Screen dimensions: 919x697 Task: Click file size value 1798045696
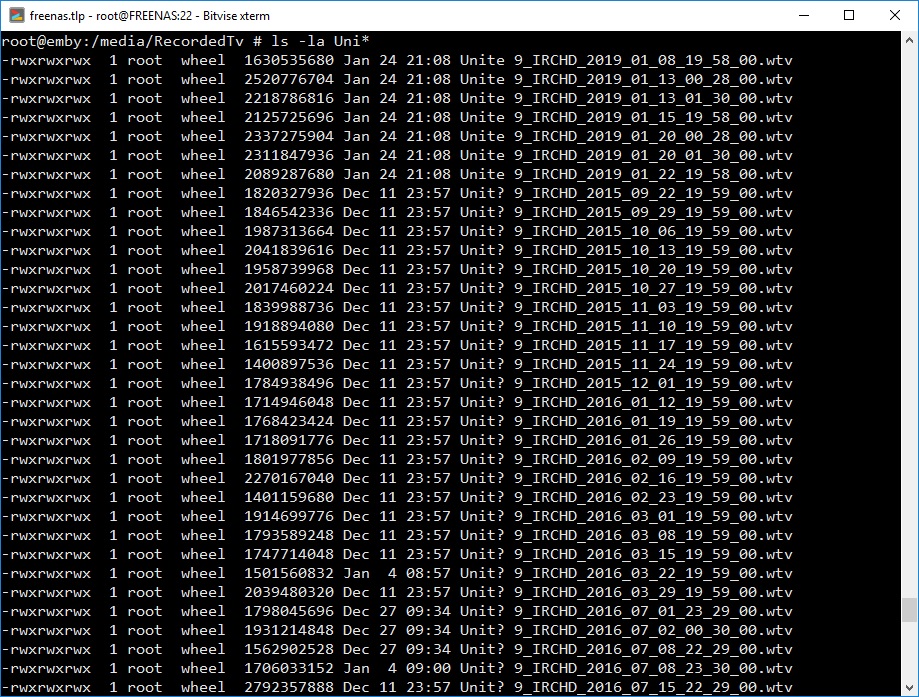(289, 611)
